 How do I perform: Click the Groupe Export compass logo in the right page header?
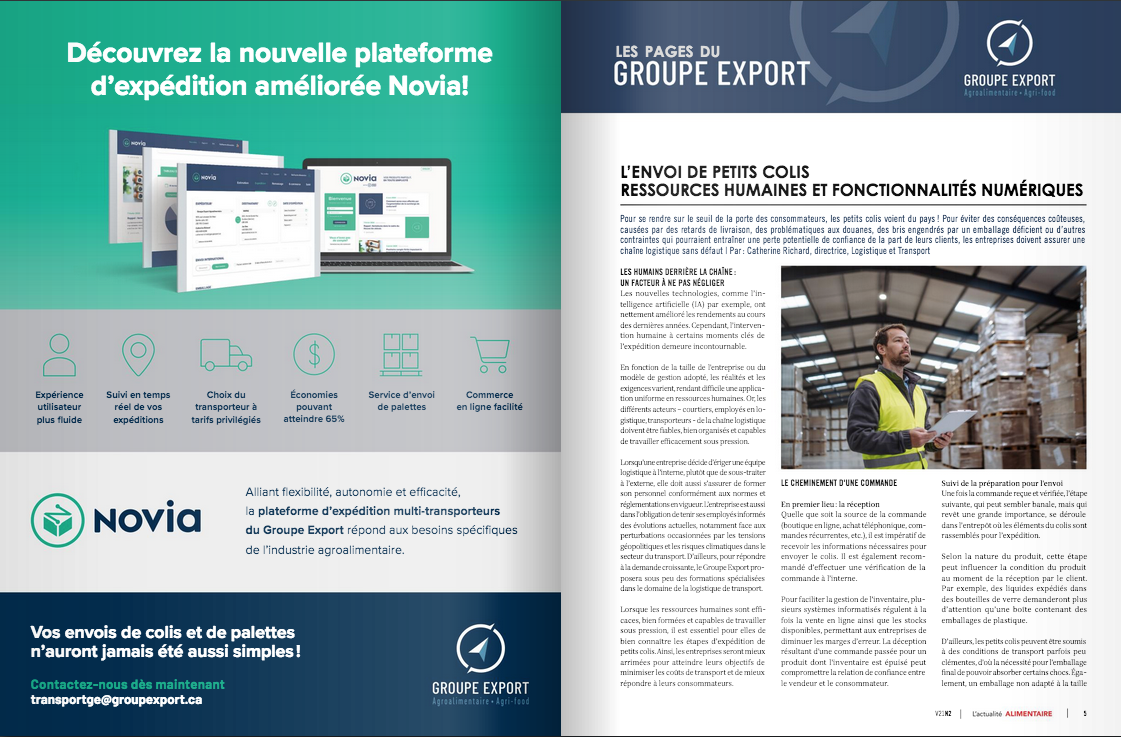coord(1009,44)
